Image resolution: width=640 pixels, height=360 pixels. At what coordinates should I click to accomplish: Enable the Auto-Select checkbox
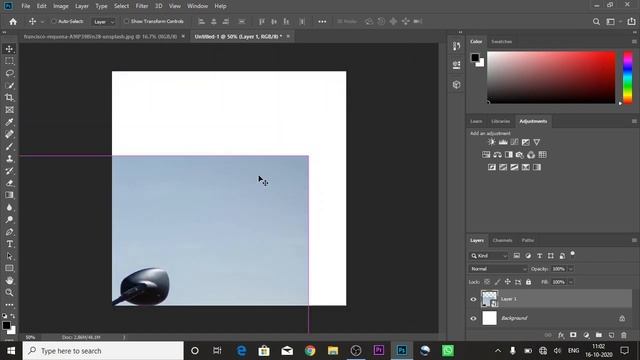point(54,21)
